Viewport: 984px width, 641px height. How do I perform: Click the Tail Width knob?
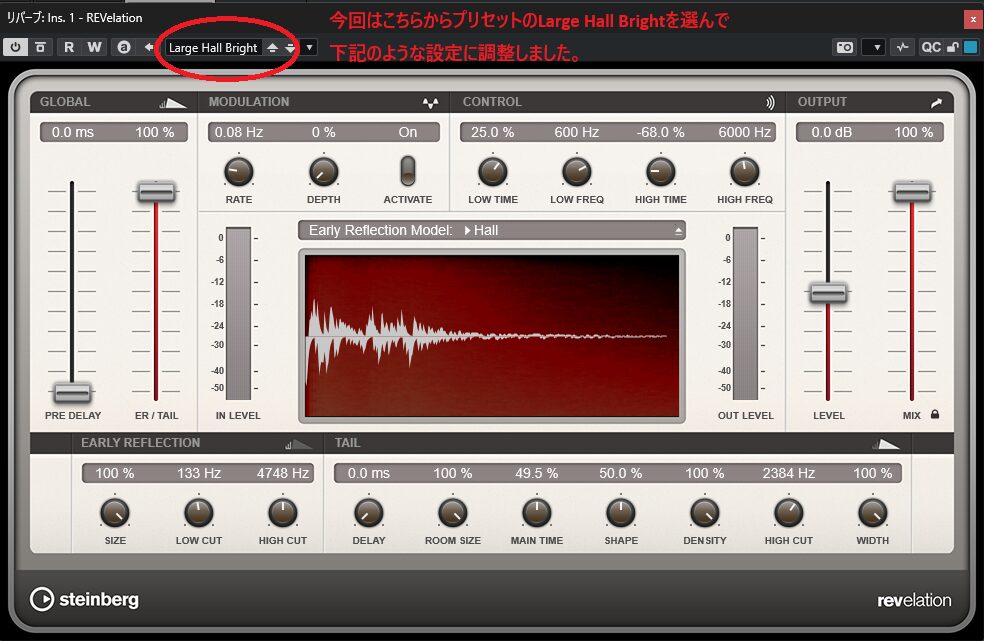(x=873, y=513)
